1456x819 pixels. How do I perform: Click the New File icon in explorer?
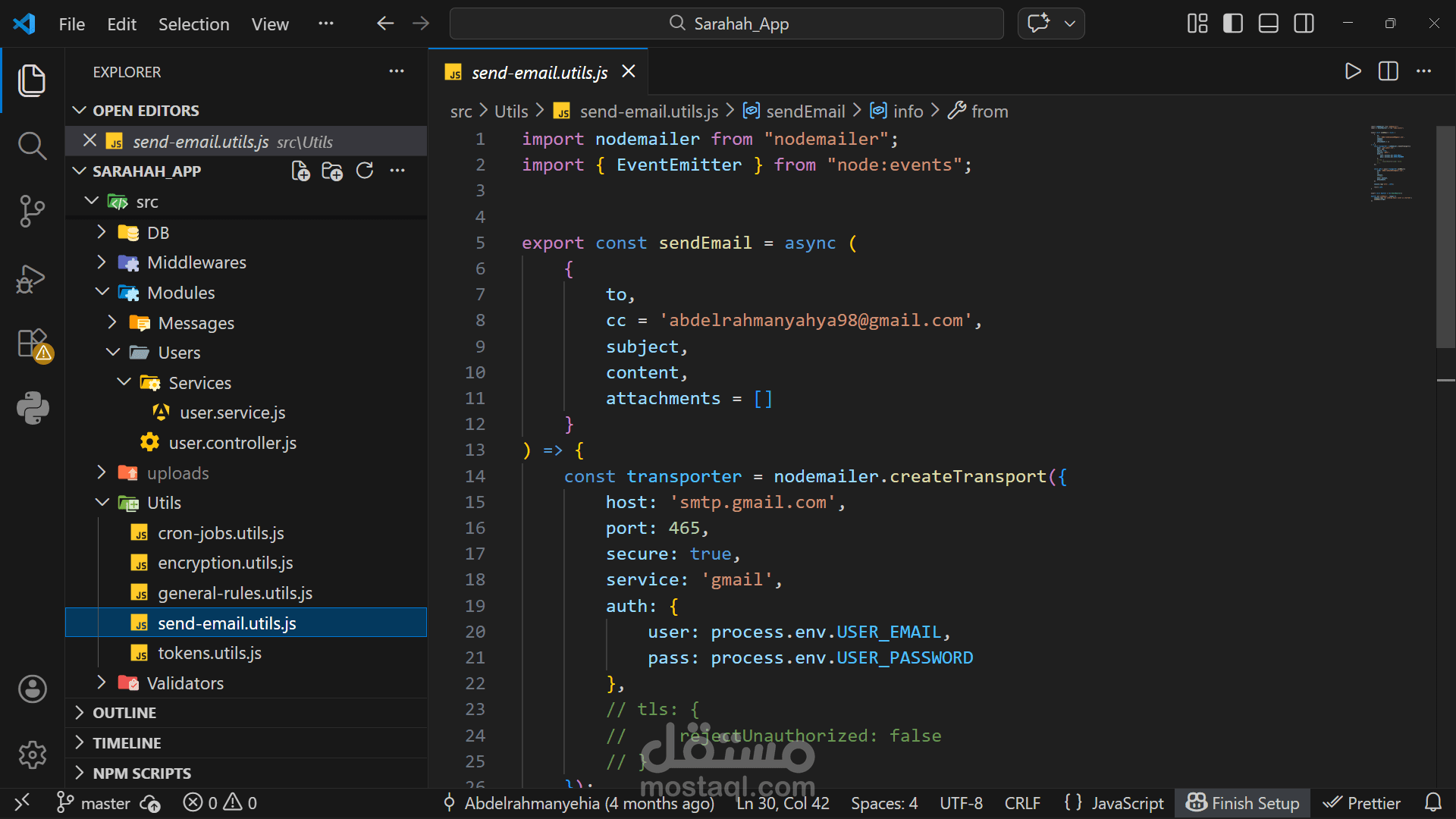click(x=300, y=171)
